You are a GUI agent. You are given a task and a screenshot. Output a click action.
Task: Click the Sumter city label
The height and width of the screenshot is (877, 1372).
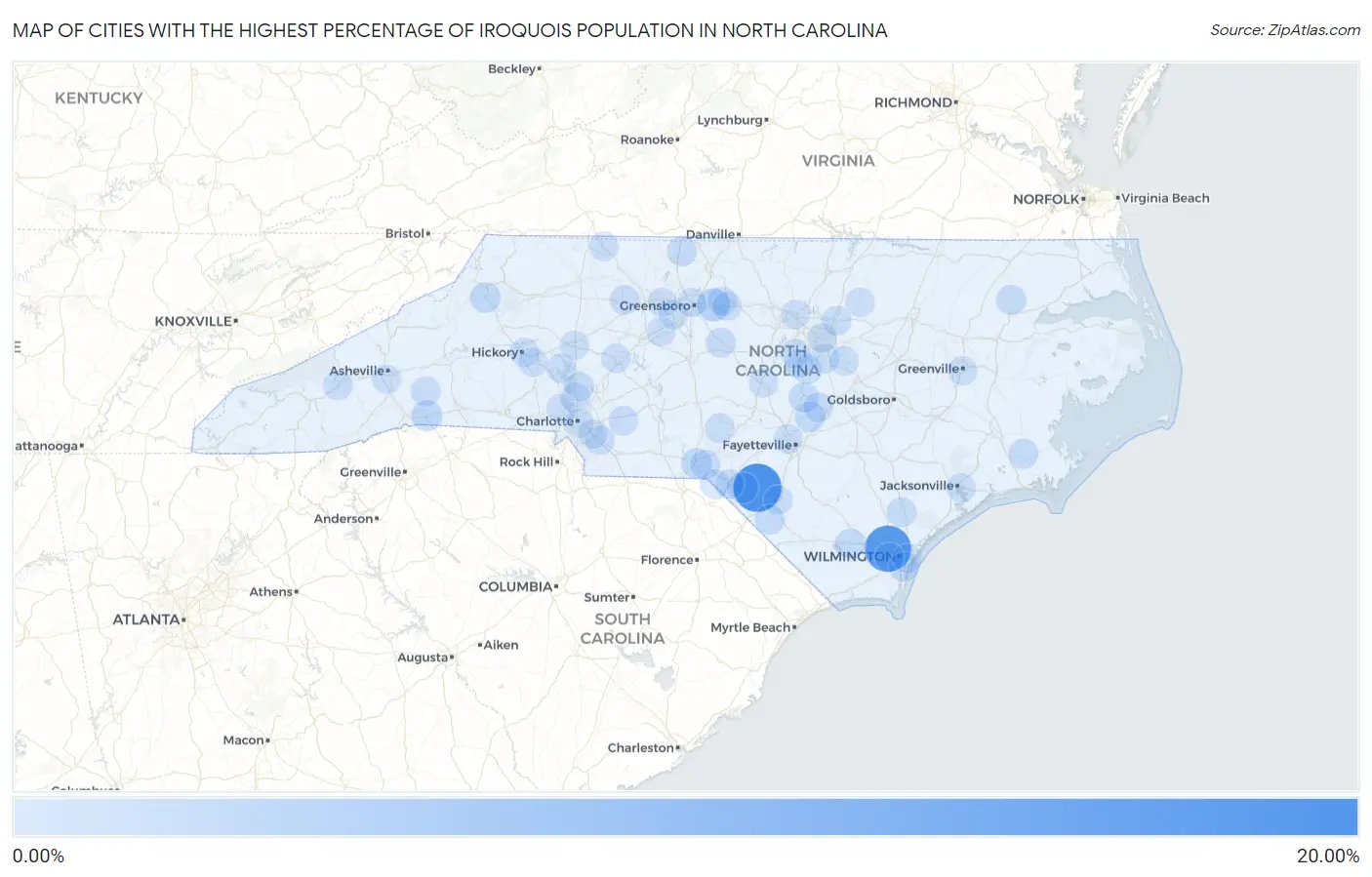point(607,597)
